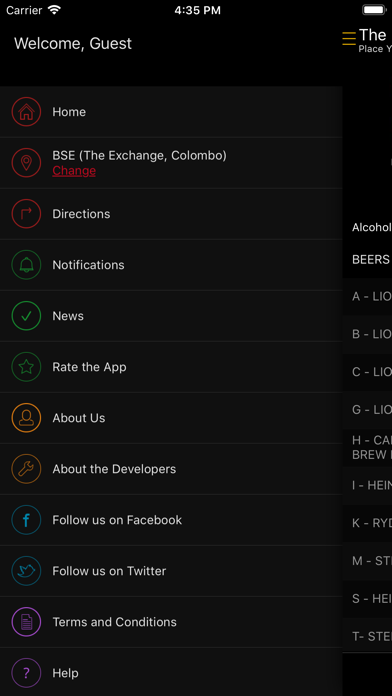
Task: Select the Follow us on Twitter entry
Action: click(171, 571)
